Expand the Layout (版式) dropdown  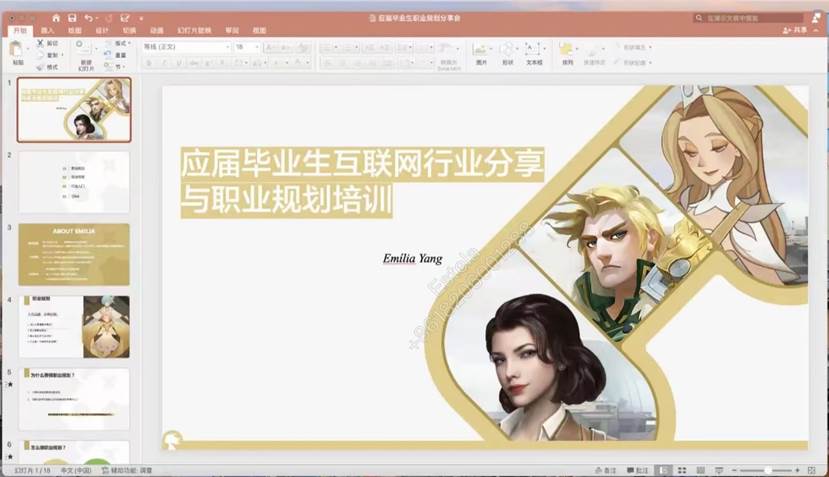coord(122,44)
